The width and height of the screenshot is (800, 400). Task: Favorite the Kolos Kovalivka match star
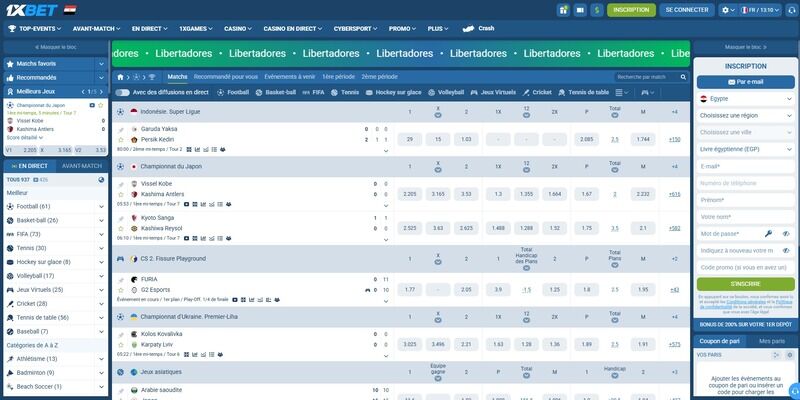[x=121, y=344]
